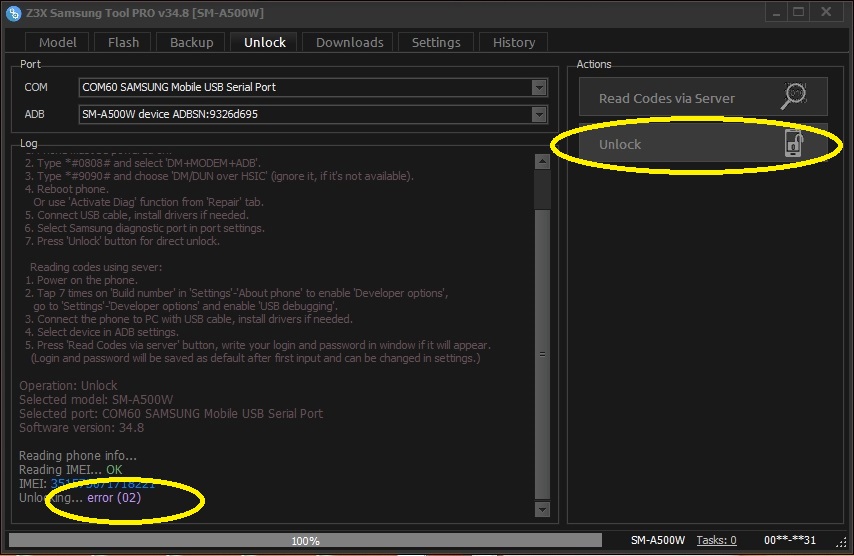Click the Z3X app icon in title bar
The height and width of the screenshot is (556, 854).
click(x=14, y=13)
